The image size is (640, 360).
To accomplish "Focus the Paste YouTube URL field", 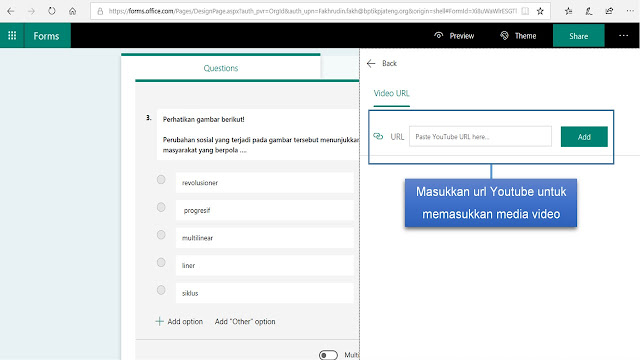I will point(480,136).
